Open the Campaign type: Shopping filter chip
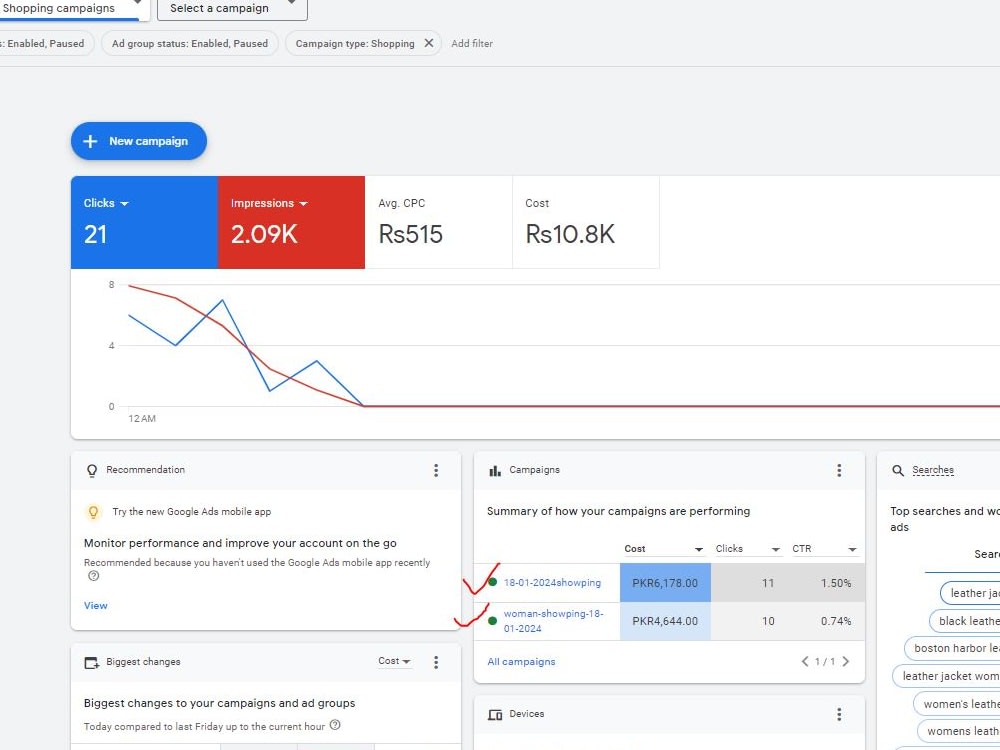This screenshot has width=1000, height=750. tap(355, 43)
